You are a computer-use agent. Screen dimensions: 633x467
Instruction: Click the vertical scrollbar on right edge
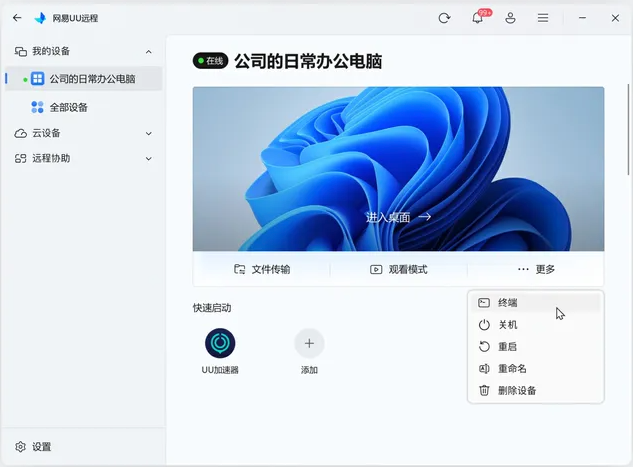point(628,129)
